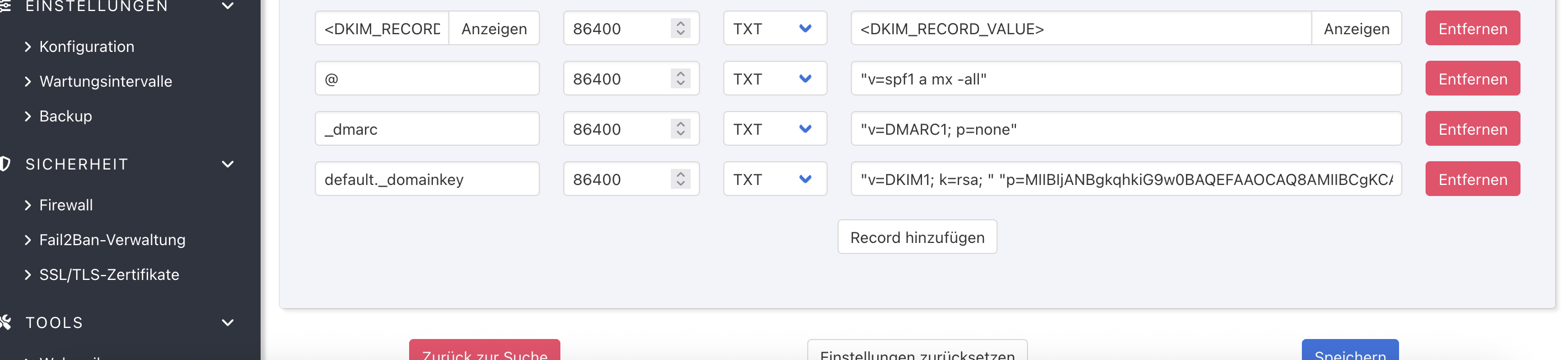
Task: Click TTL stepper arrows in _dmarc row
Action: 680,129
